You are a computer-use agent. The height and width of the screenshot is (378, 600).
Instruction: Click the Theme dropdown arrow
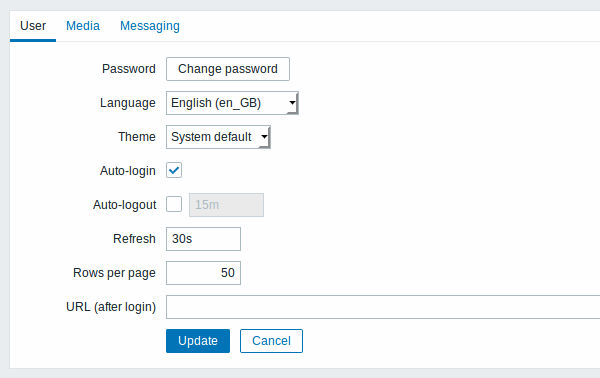pos(264,137)
